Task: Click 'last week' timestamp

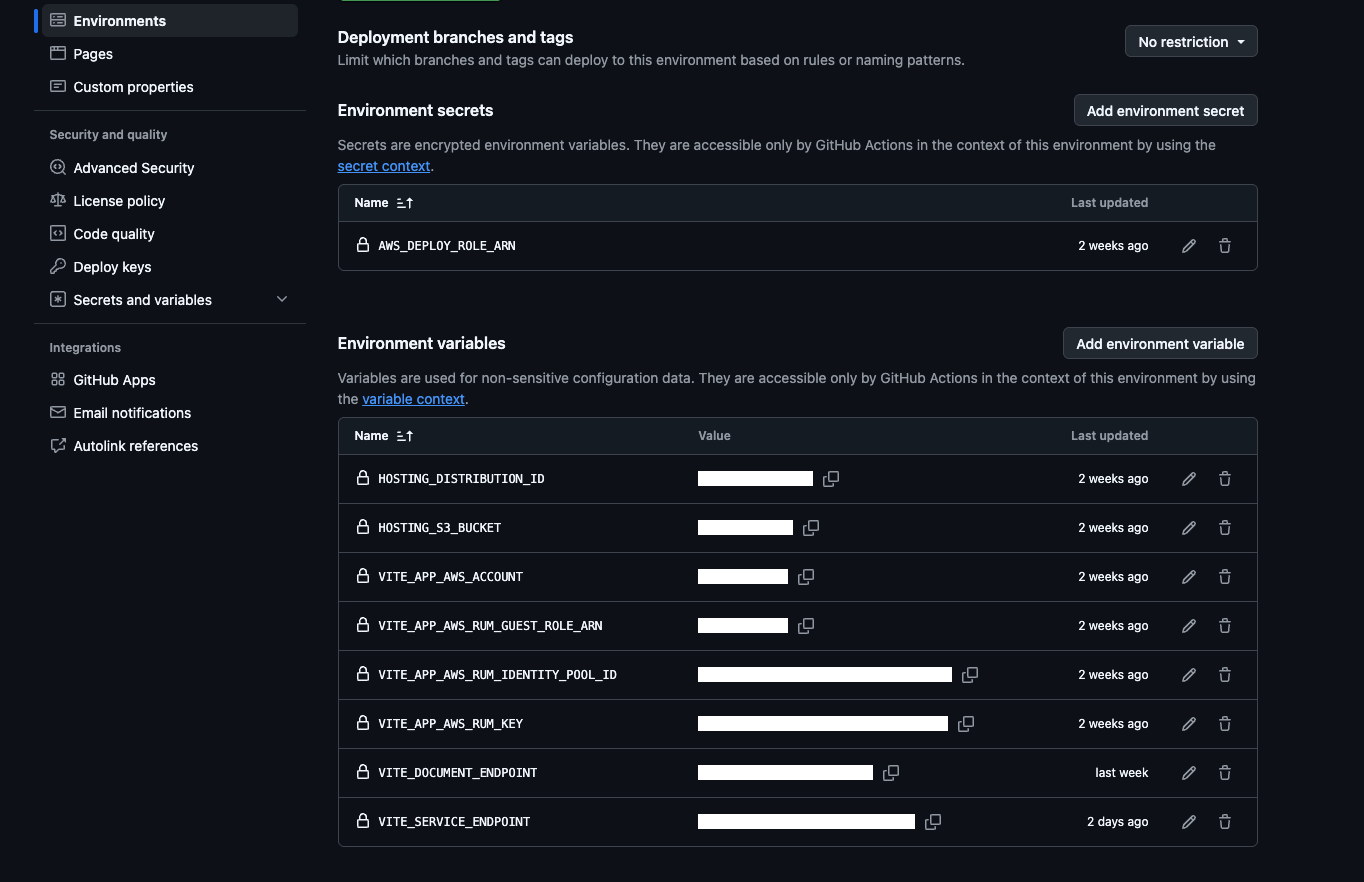Action: [x=1122, y=773]
